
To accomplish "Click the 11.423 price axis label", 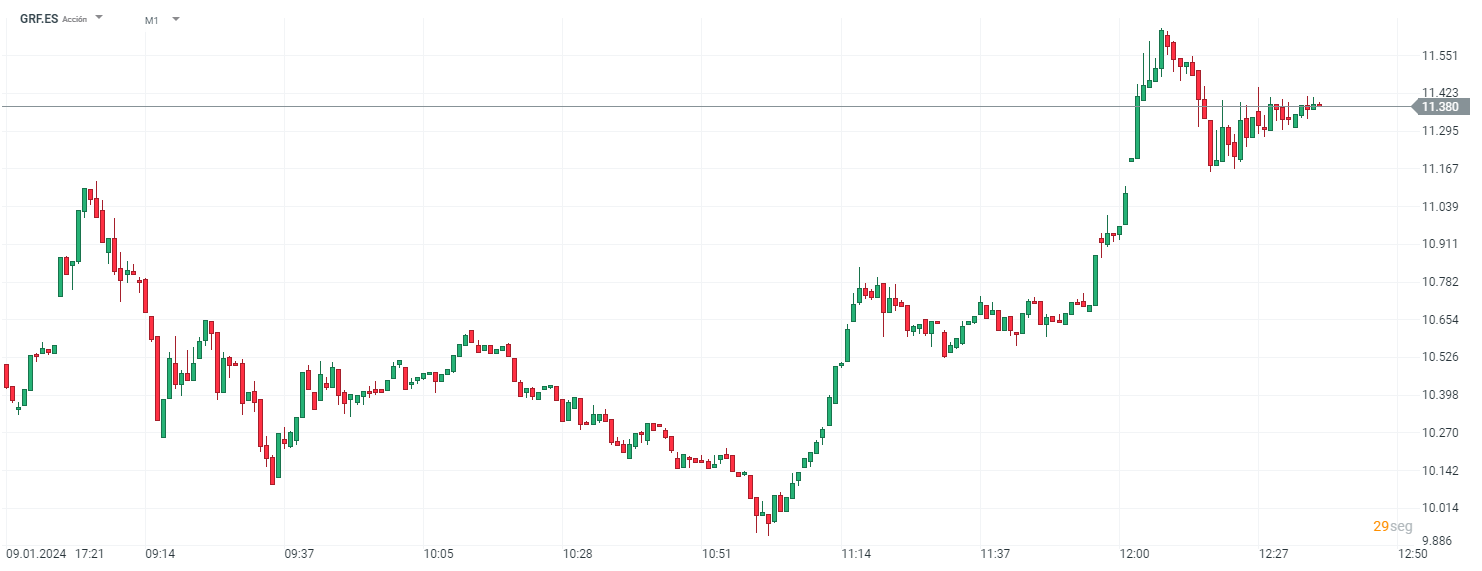I will tap(1439, 93).
